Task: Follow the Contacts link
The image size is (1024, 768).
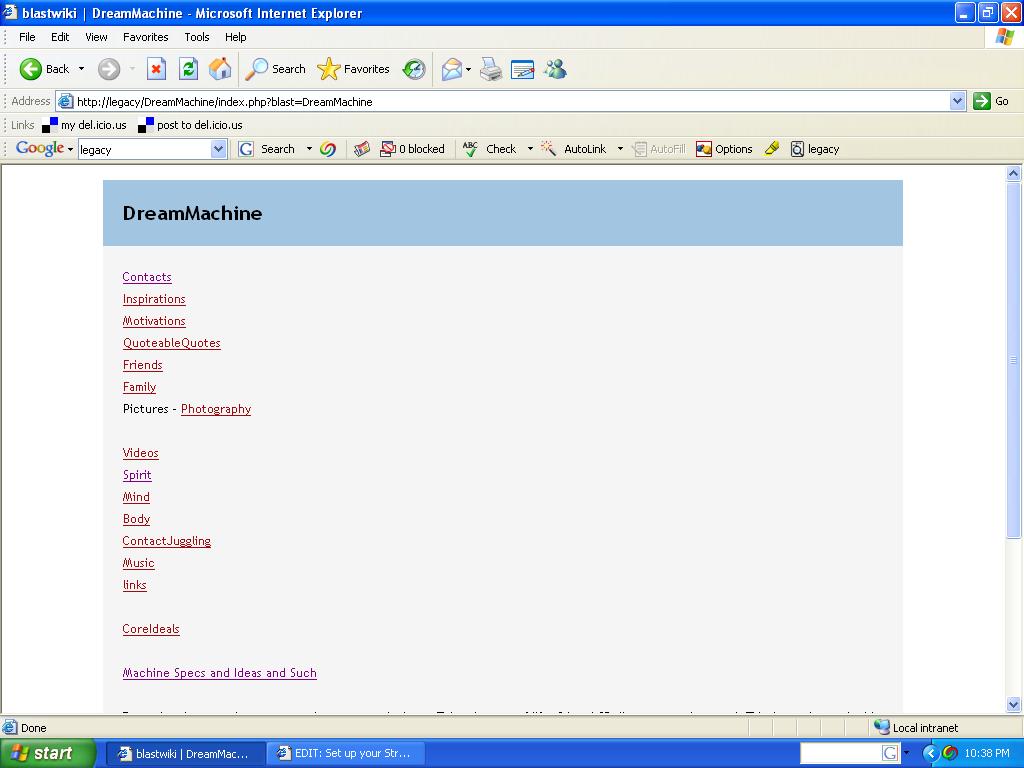Action: tap(147, 277)
